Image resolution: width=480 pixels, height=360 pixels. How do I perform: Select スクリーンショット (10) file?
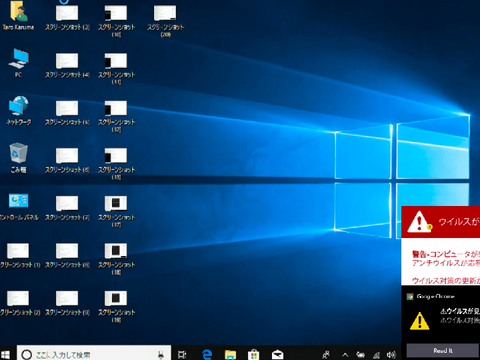116,21
